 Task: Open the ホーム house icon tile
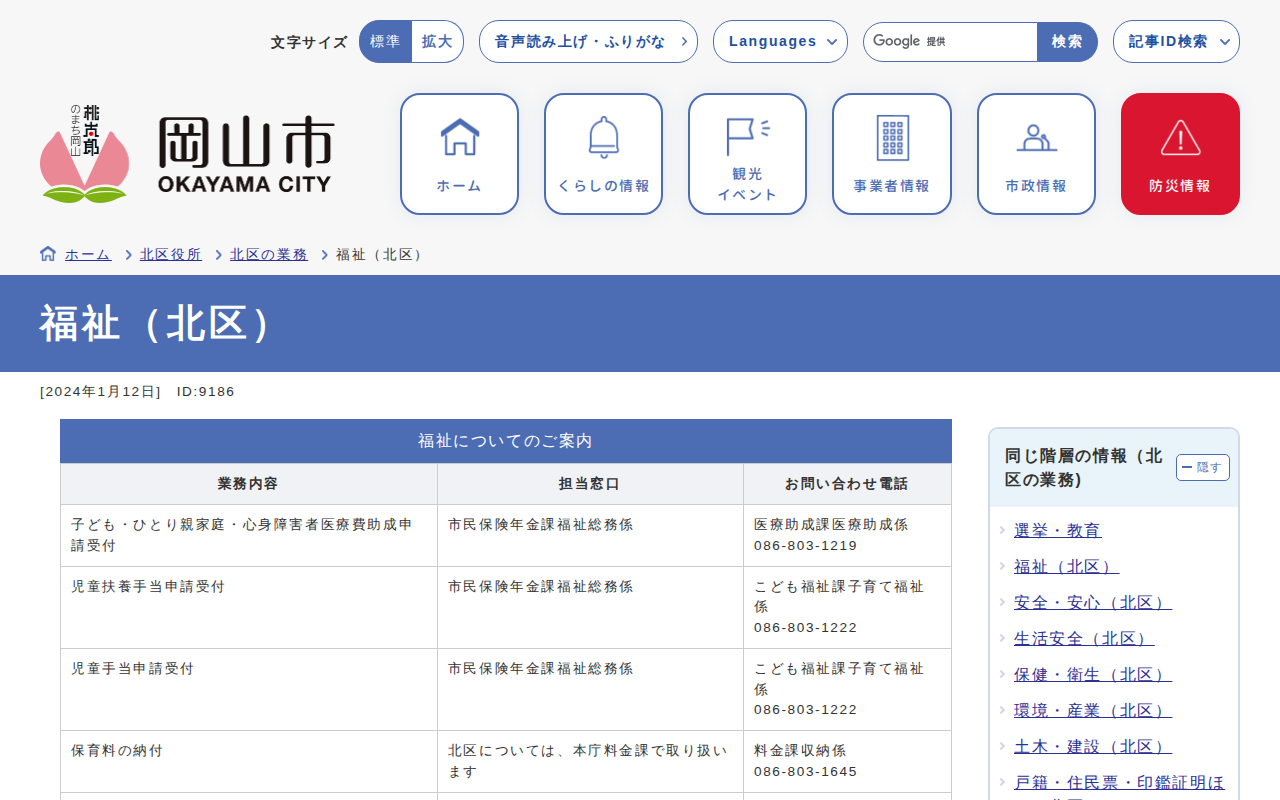pos(459,154)
